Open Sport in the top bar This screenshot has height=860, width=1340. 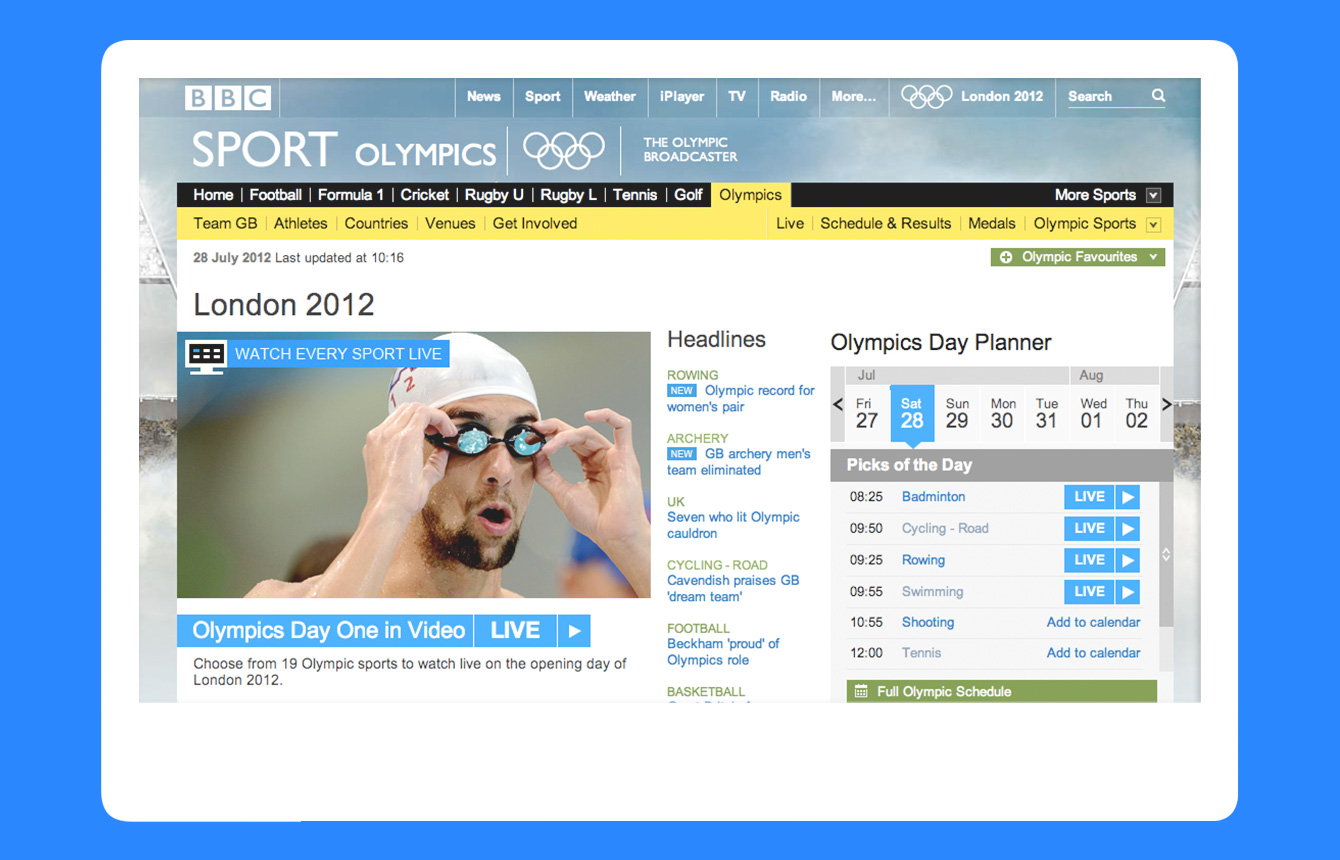coord(542,96)
